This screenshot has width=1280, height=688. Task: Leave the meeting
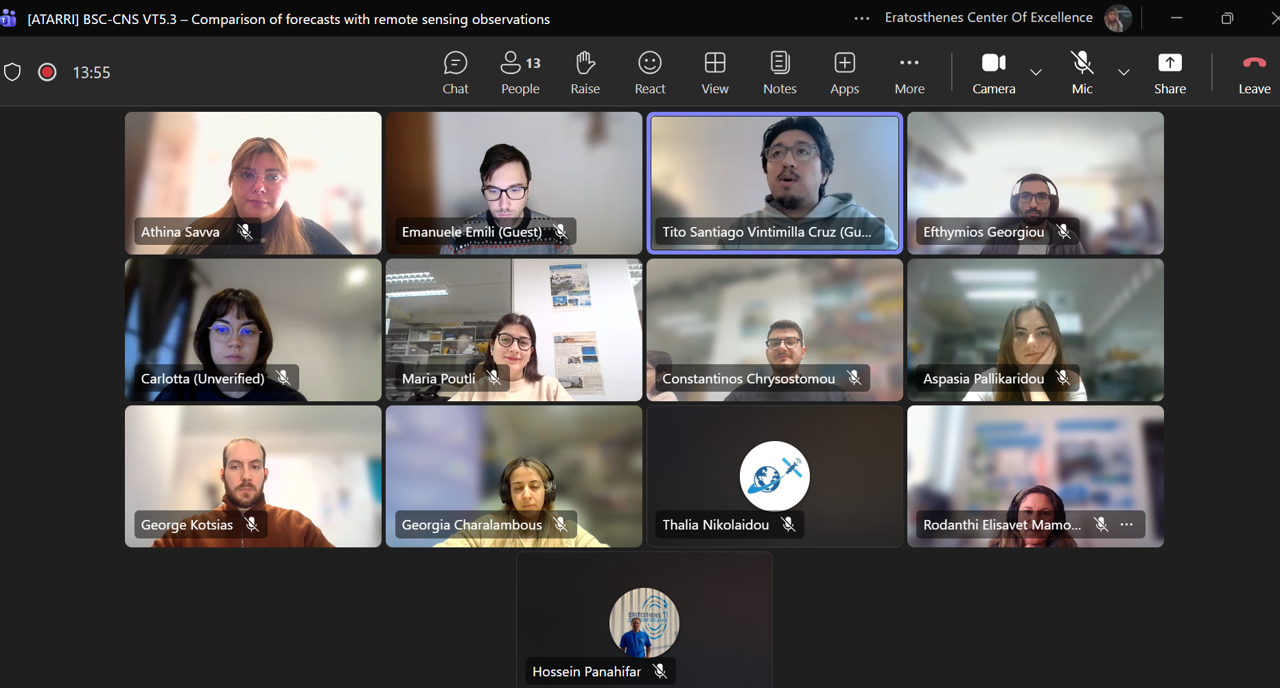pyautogui.click(x=1254, y=73)
